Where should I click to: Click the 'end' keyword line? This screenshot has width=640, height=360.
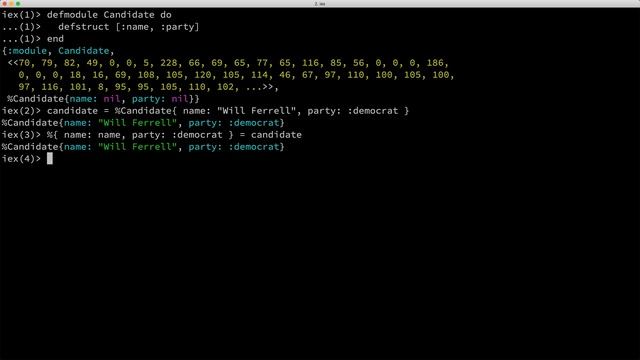pyautogui.click(x=55, y=39)
